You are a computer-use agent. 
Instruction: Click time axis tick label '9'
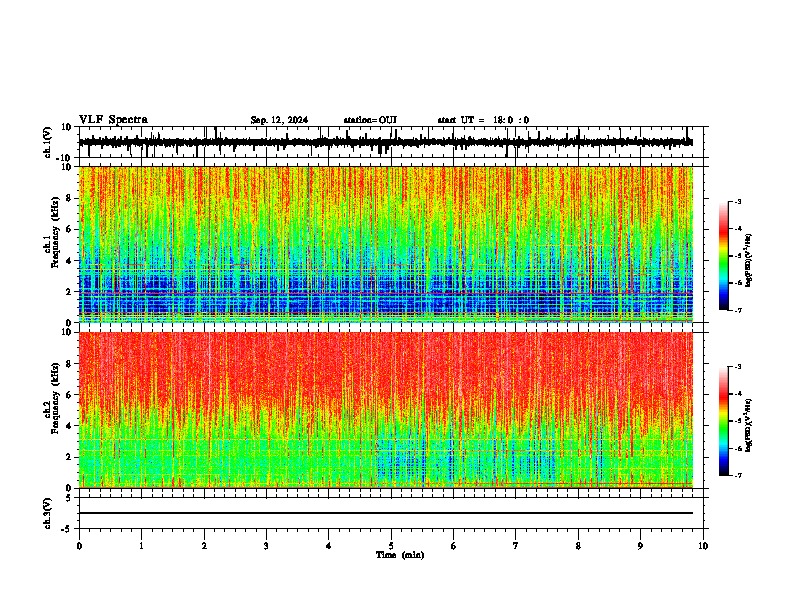pos(640,546)
